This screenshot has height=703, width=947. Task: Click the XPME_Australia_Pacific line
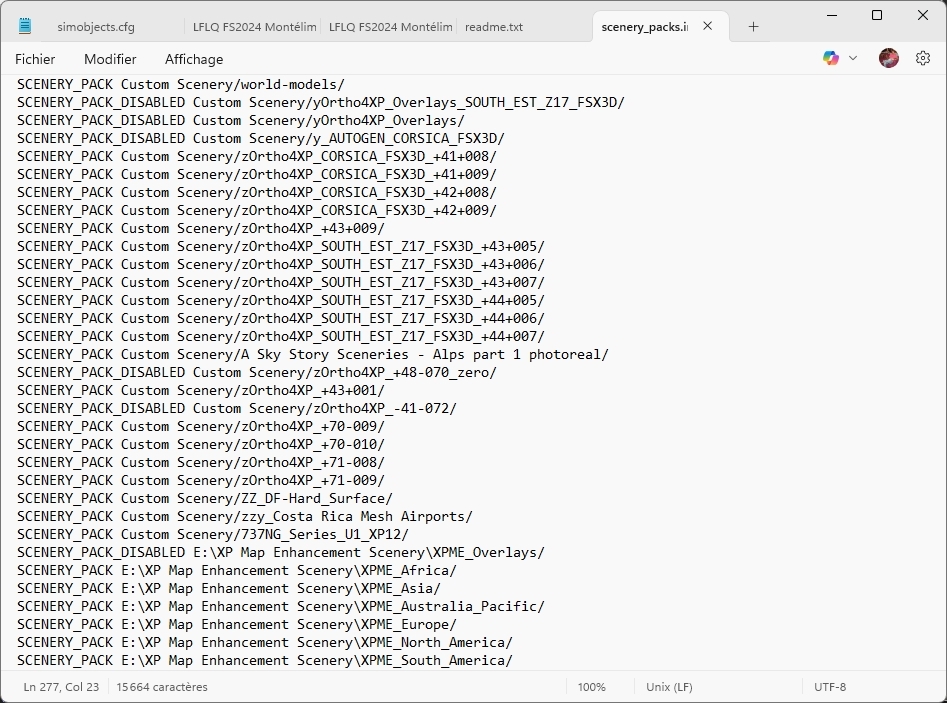[x=281, y=606]
